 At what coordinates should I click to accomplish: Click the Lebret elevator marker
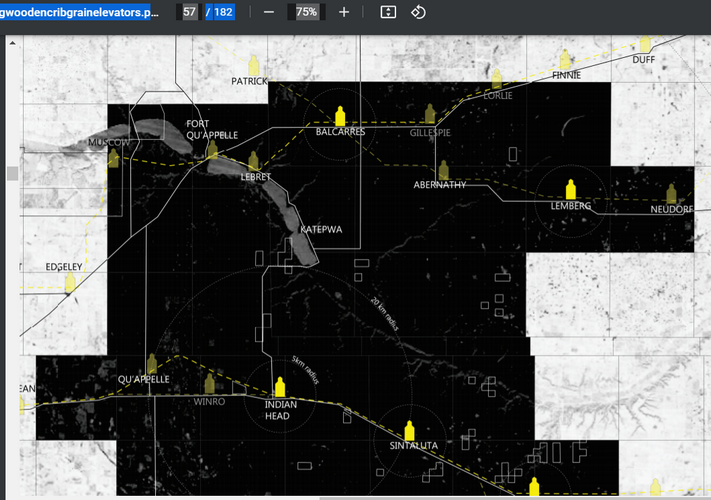point(254,161)
